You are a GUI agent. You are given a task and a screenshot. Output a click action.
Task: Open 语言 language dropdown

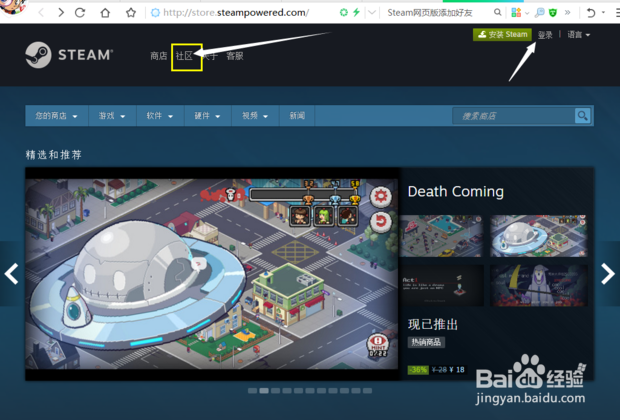pos(578,35)
